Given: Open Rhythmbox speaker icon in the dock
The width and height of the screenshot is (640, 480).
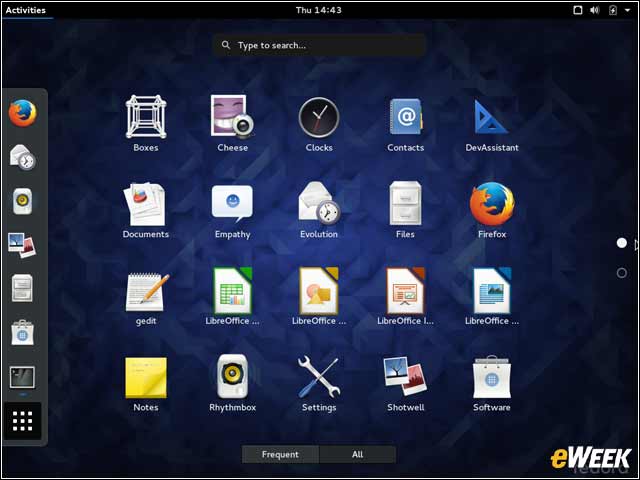Looking at the screenshot, I should click(22, 201).
